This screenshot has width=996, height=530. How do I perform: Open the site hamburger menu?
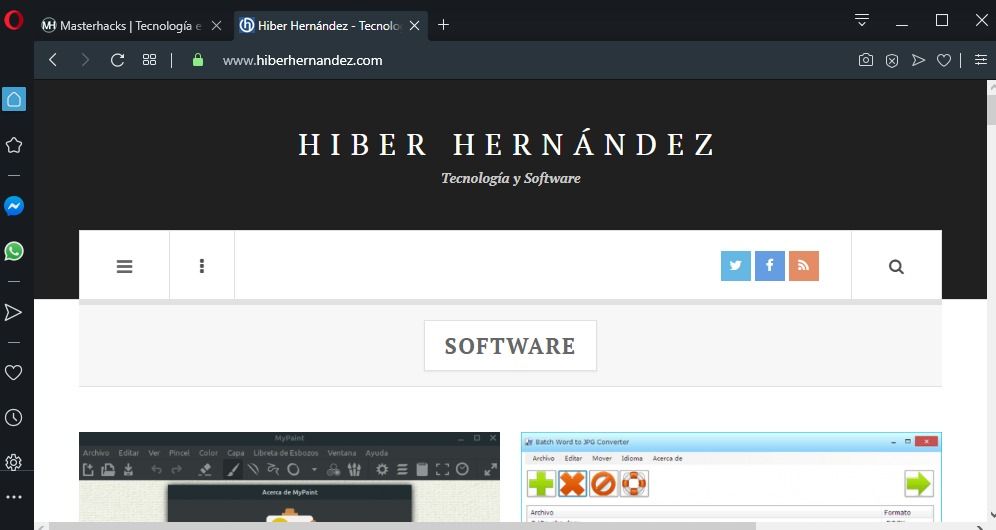pos(124,266)
